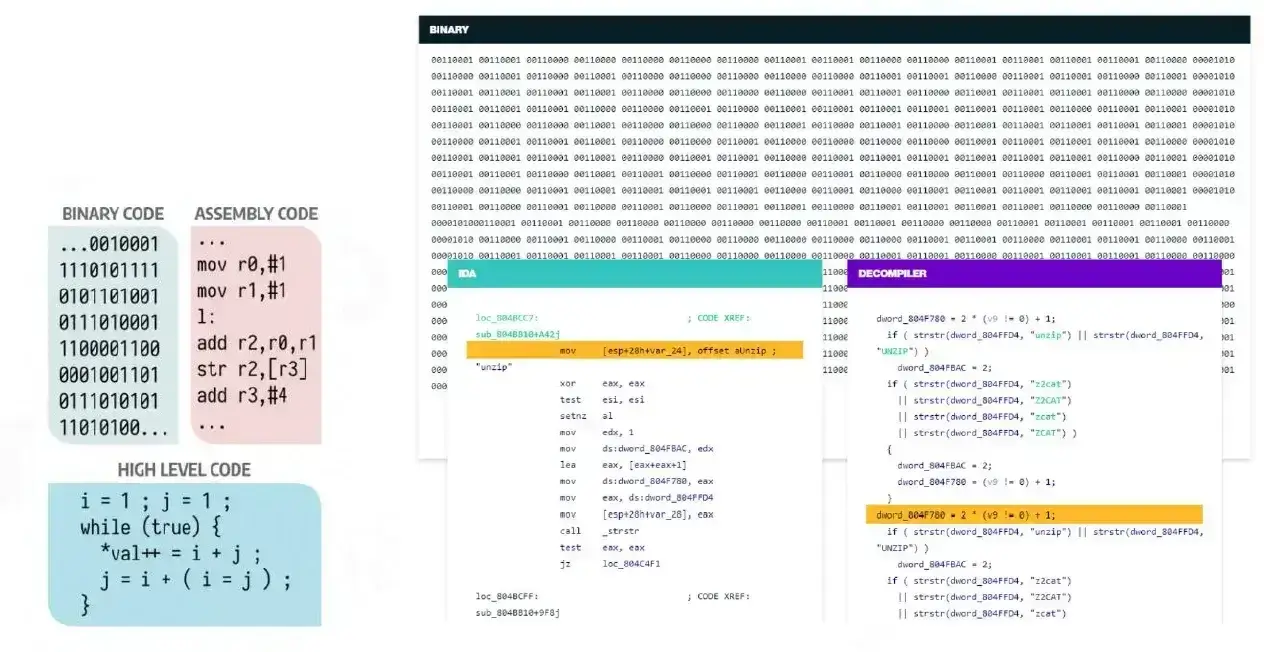Select binary code row '1110101111'
Screen dimensions: 1264x652
[109, 270]
